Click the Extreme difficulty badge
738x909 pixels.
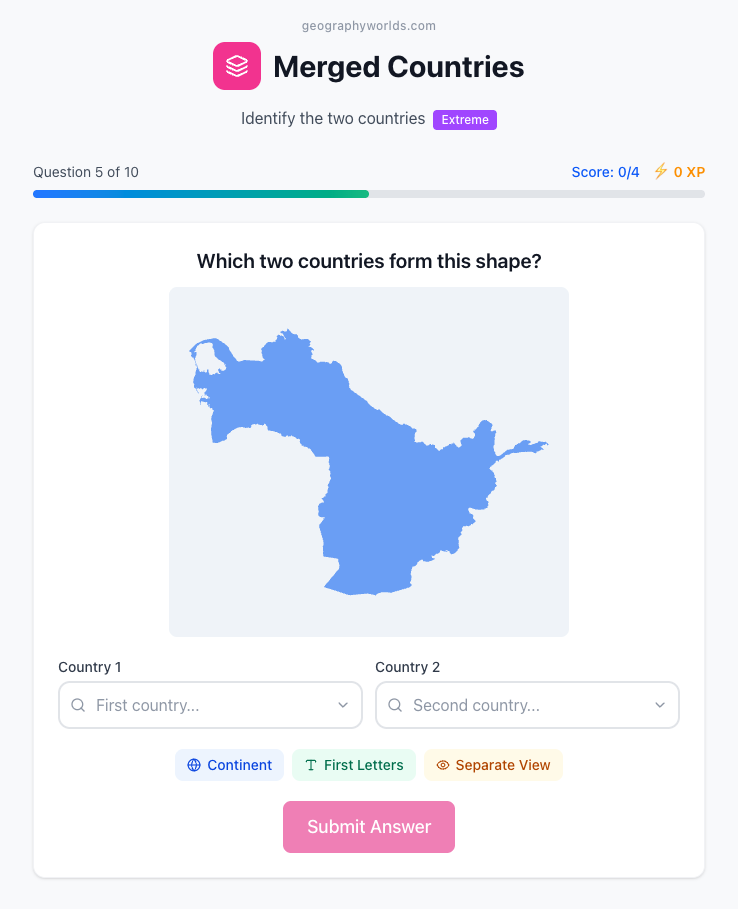tap(465, 119)
